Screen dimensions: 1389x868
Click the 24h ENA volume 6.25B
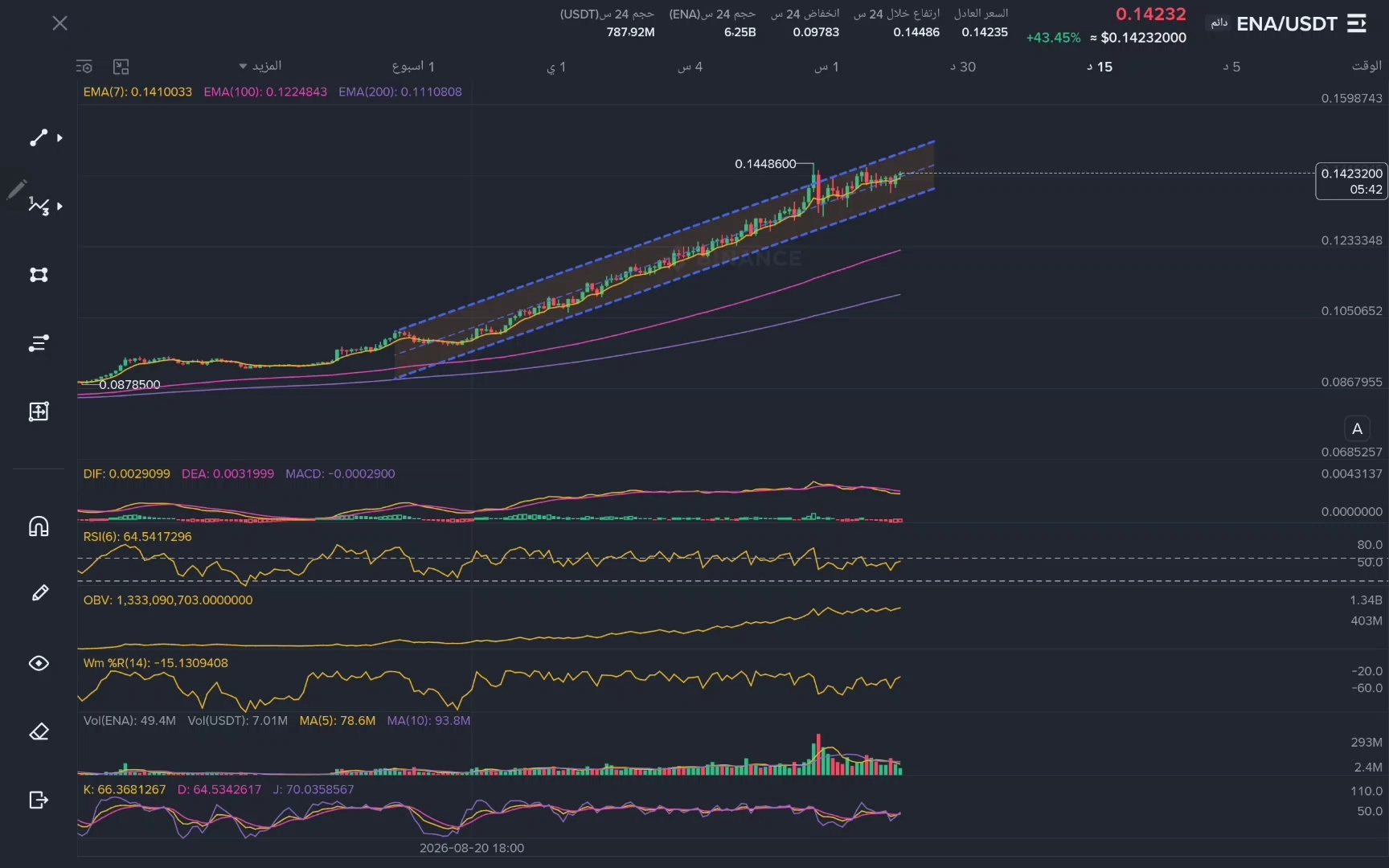tap(740, 32)
